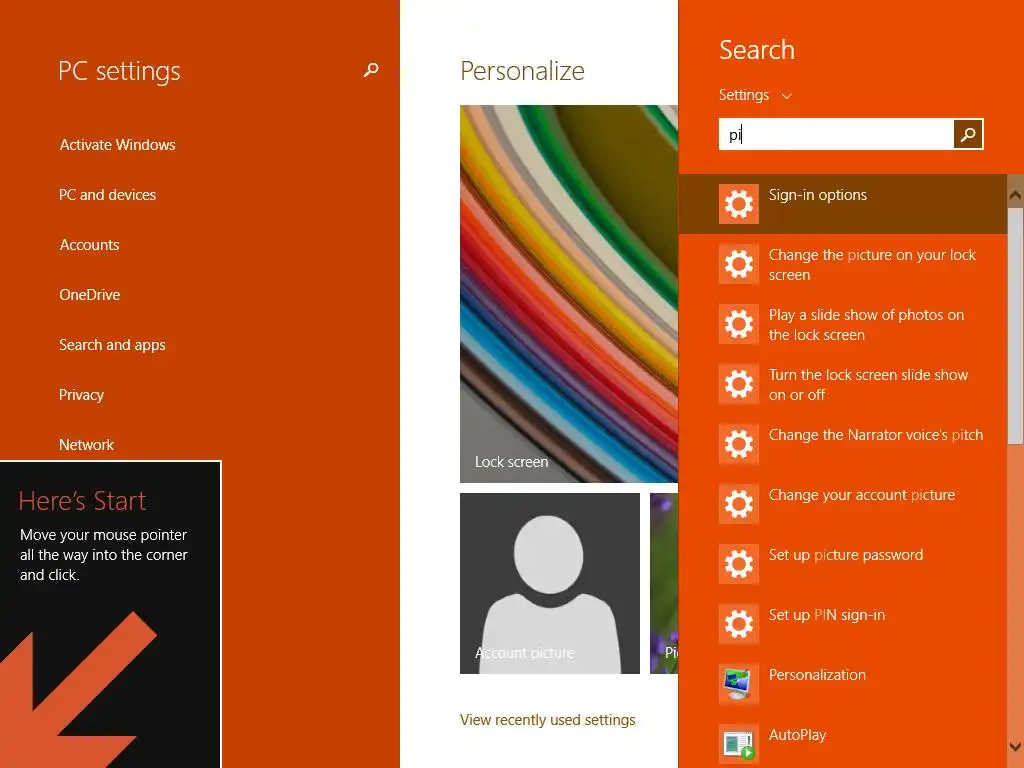The width and height of the screenshot is (1024, 768).
Task: Open Search and apps section
Action: tap(112, 345)
